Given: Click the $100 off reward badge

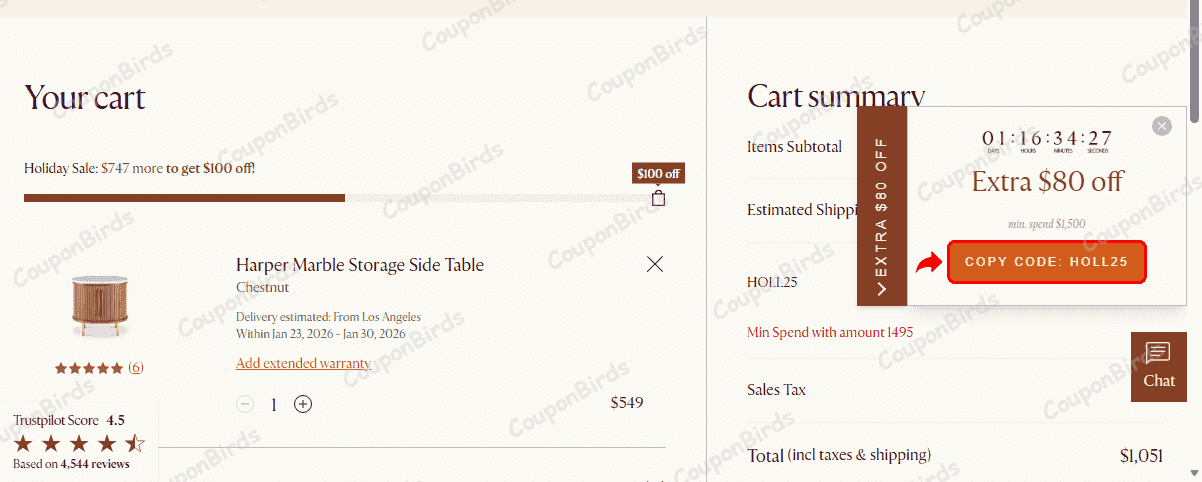Looking at the screenshot, I should (x=658, y=173).
